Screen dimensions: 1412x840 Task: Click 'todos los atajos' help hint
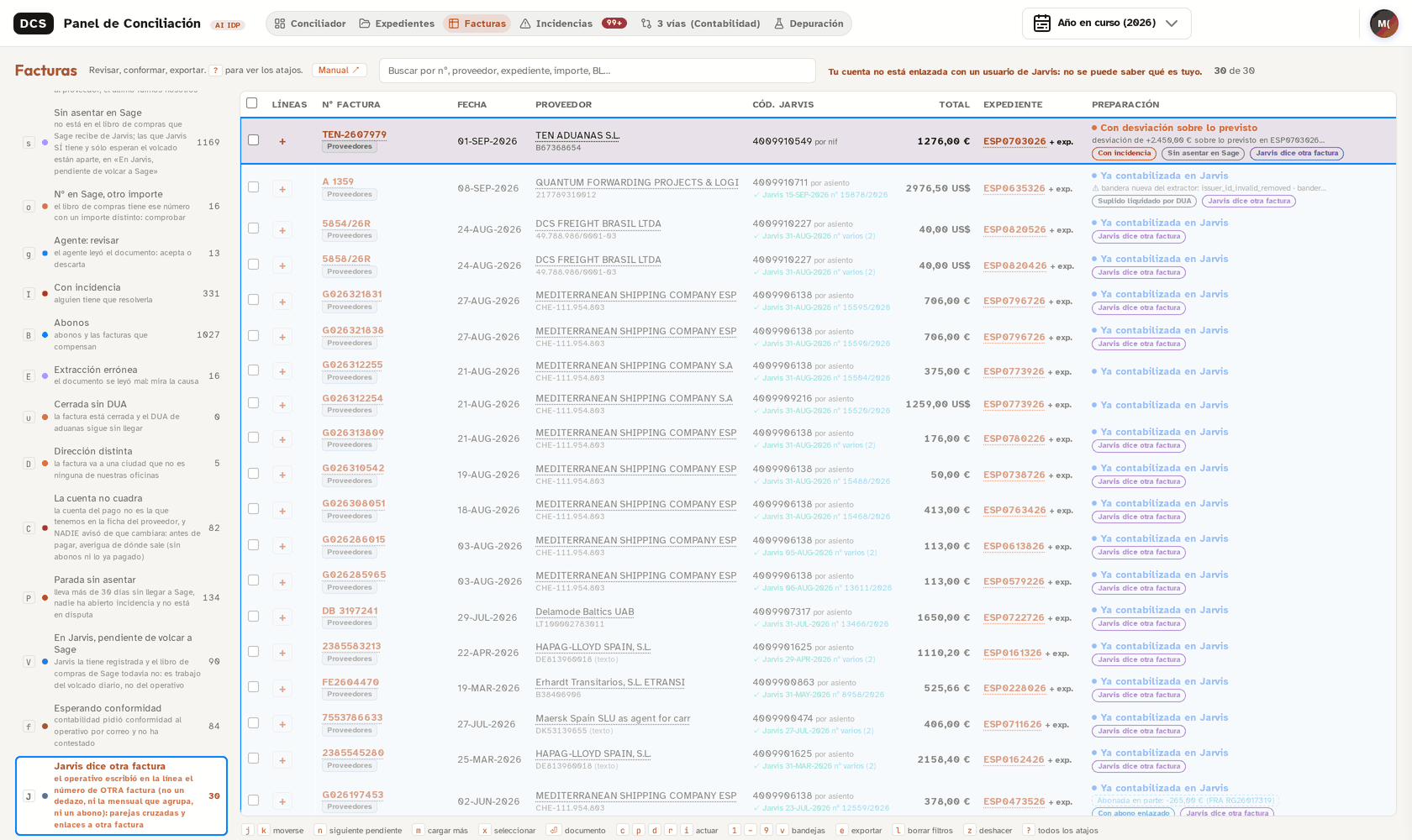coord(1061,830)
